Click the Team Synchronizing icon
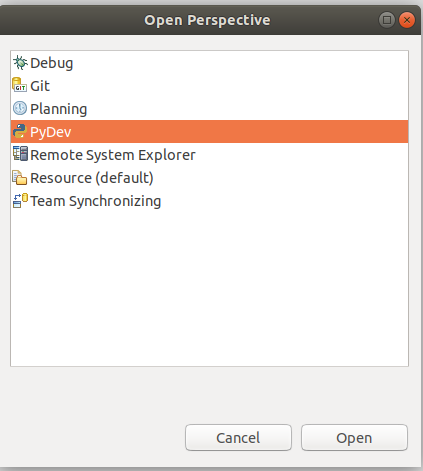This screenshot has height=471, width=423. point(20,201)
